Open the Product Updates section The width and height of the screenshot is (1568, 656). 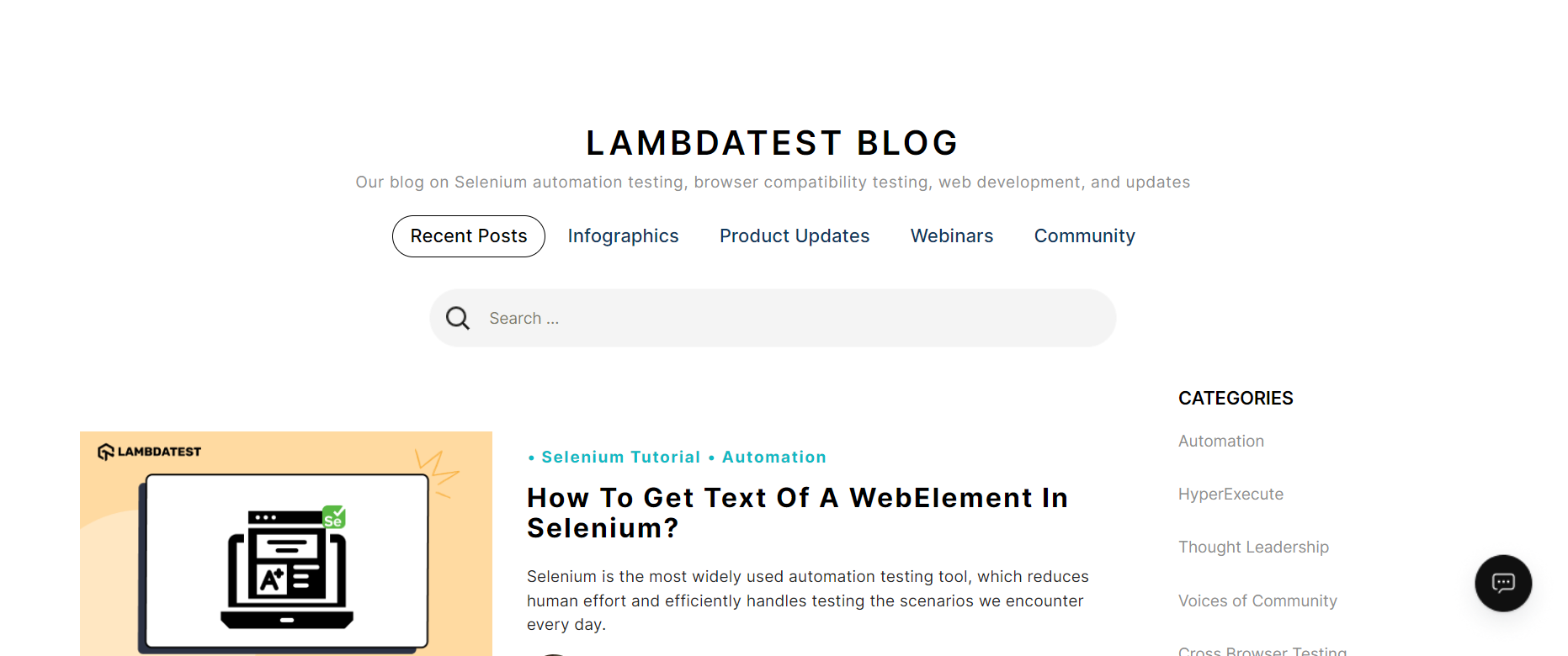click(x=794, y=236)
